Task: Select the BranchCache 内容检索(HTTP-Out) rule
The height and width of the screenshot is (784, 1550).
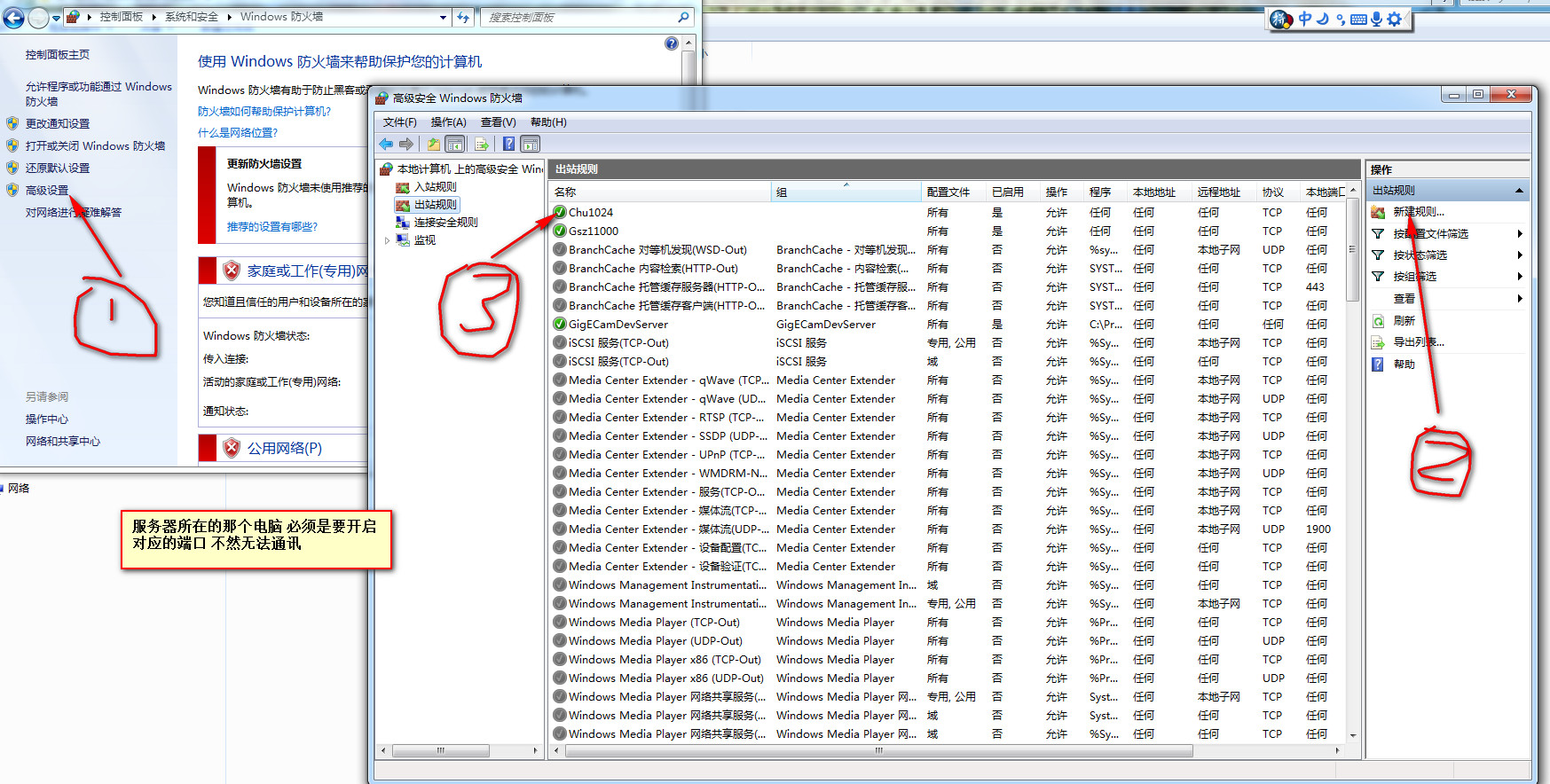Action: 947,268
